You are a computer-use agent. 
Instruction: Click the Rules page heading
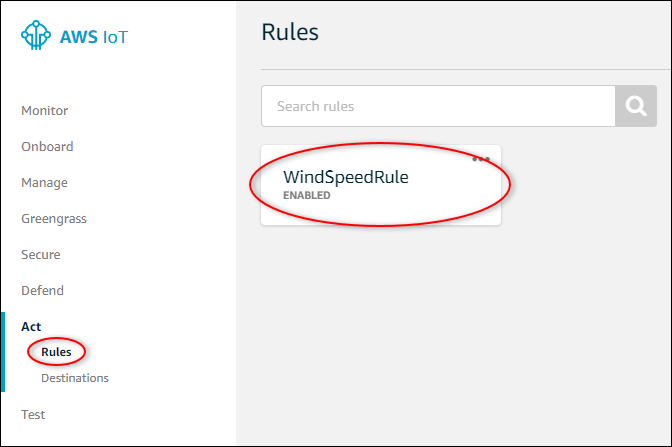click(290, 32)
